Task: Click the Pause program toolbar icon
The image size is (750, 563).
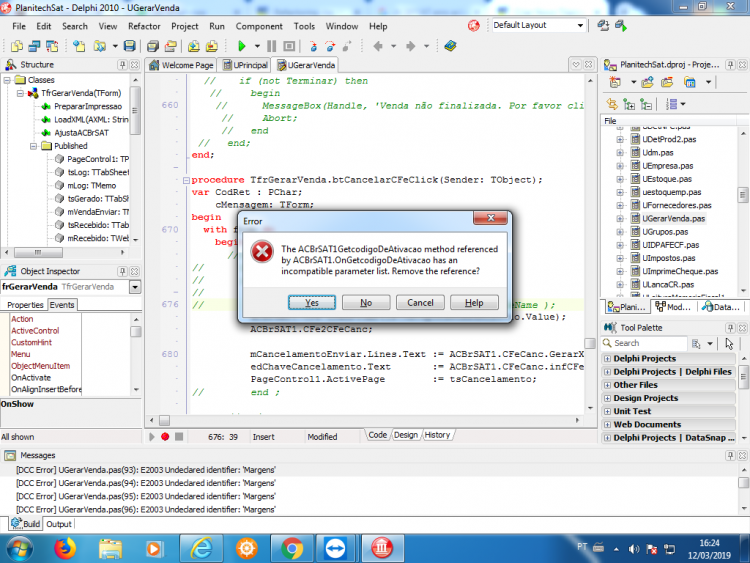Action: 272,46
